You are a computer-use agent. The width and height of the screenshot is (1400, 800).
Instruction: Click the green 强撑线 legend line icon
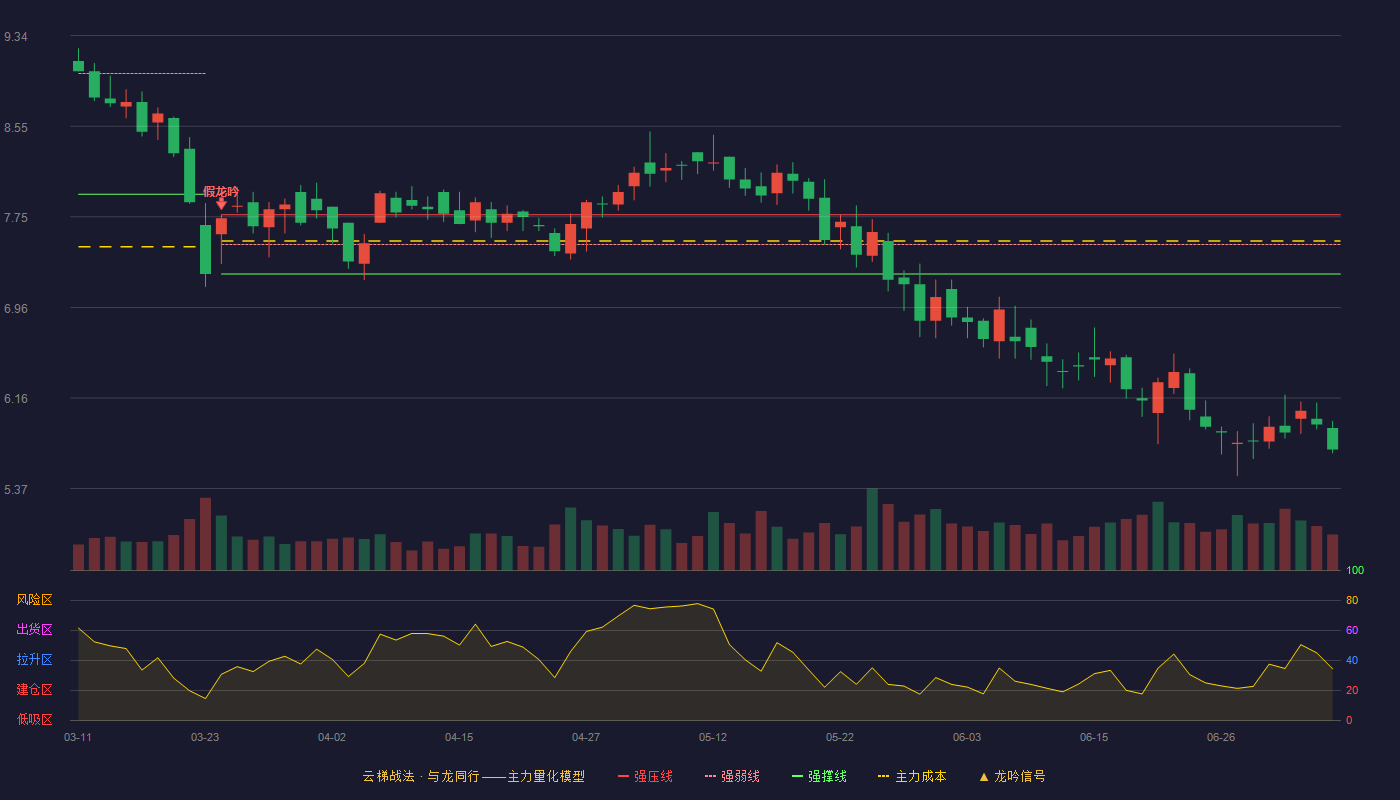point(798,777)
